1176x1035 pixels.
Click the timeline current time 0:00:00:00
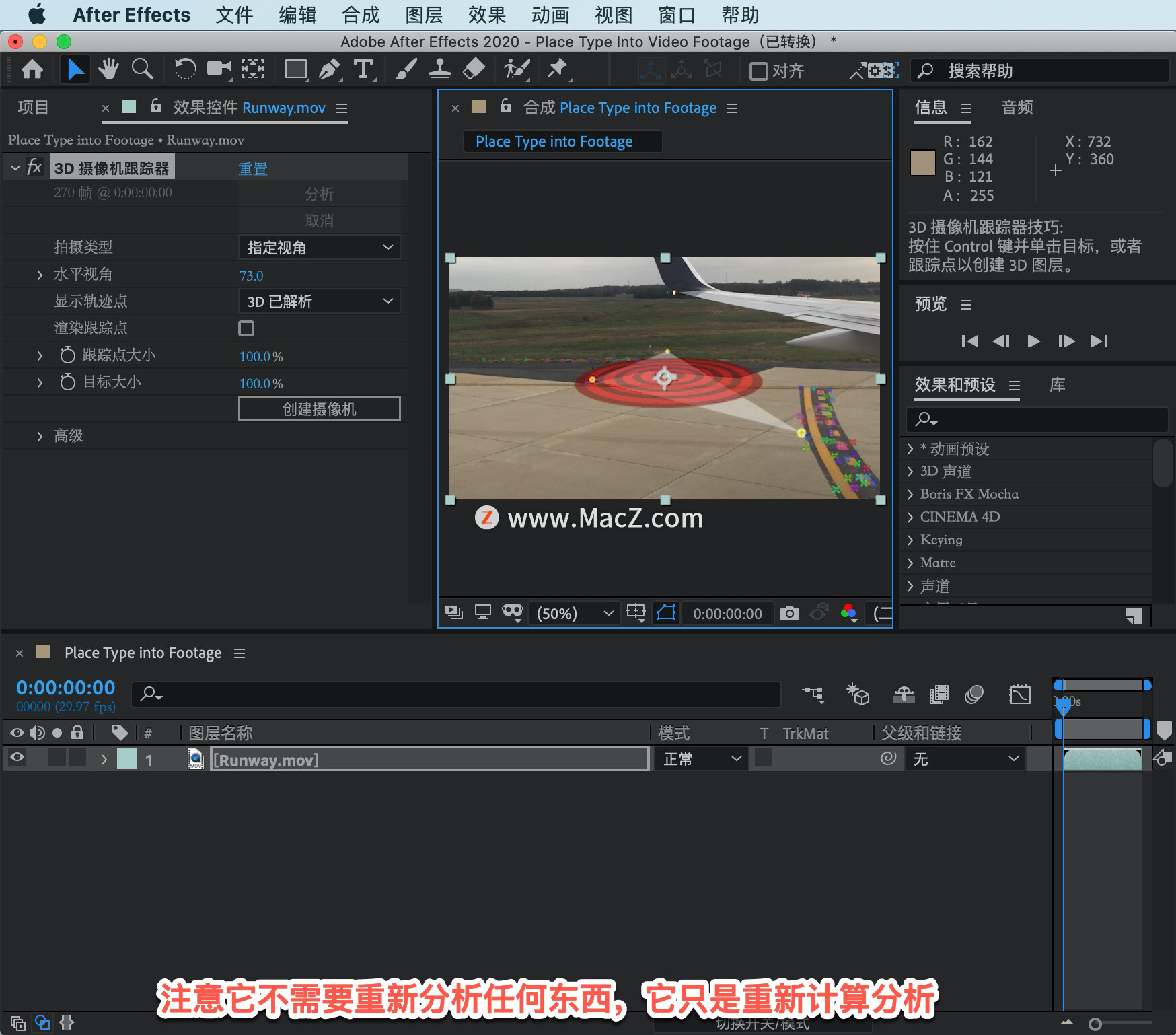click(x=65, y=687)
